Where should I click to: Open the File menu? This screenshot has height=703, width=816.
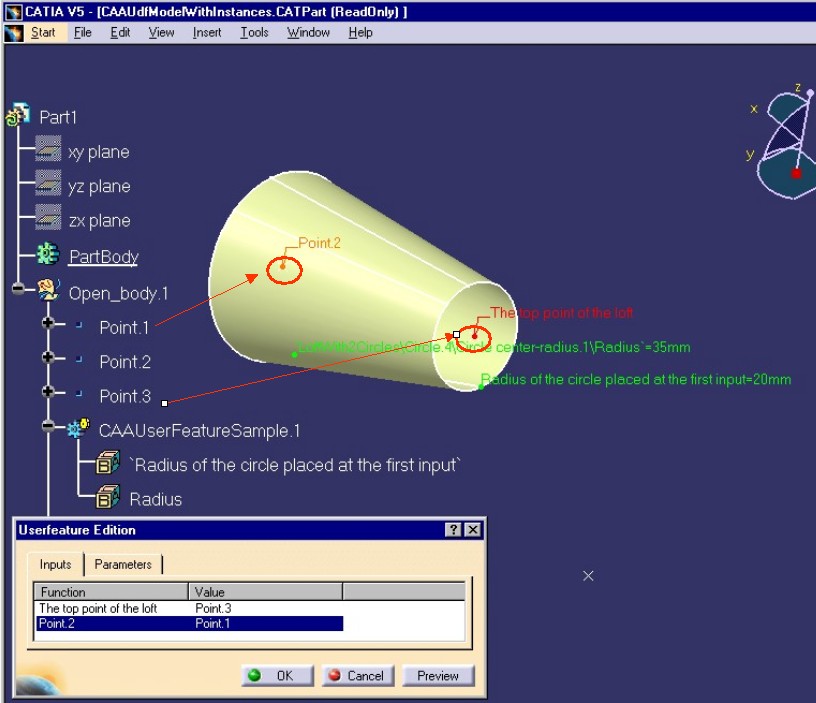(83, 33)
